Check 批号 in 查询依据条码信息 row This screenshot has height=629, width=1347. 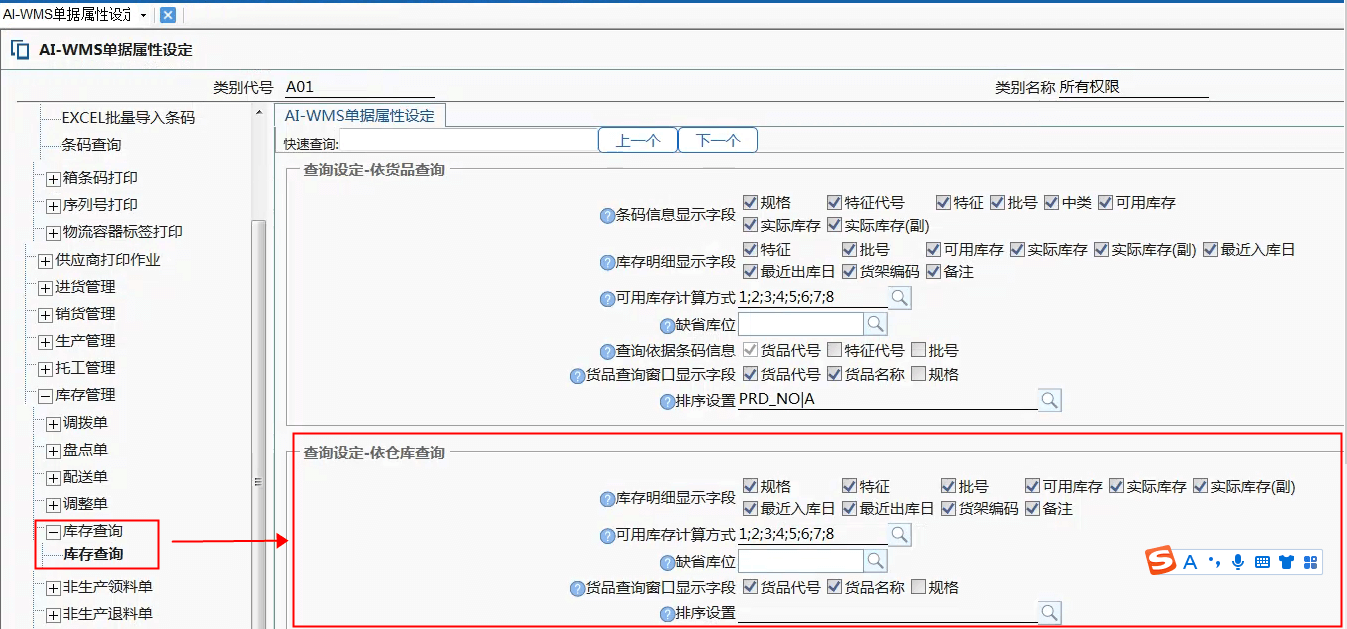[918, 350]
